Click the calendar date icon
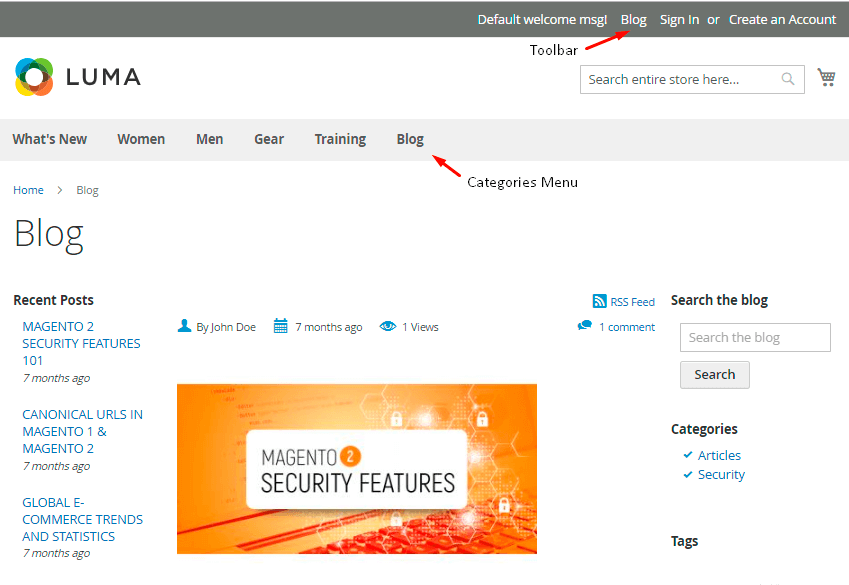Viewport: 849px width, 585px height. 281,326
